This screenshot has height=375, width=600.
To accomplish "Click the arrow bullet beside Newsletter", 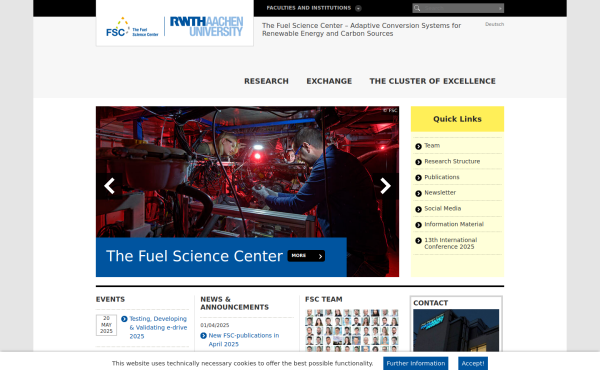I will pos(418,193).
